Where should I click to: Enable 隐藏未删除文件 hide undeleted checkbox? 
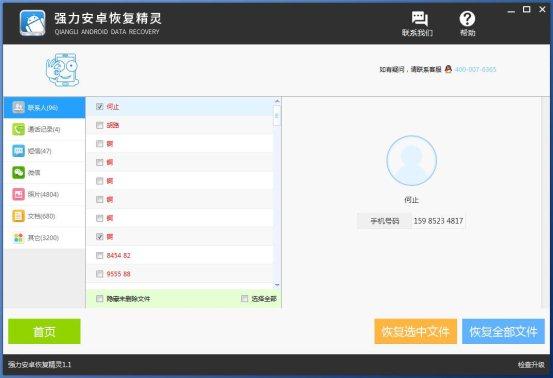(99, 299)
